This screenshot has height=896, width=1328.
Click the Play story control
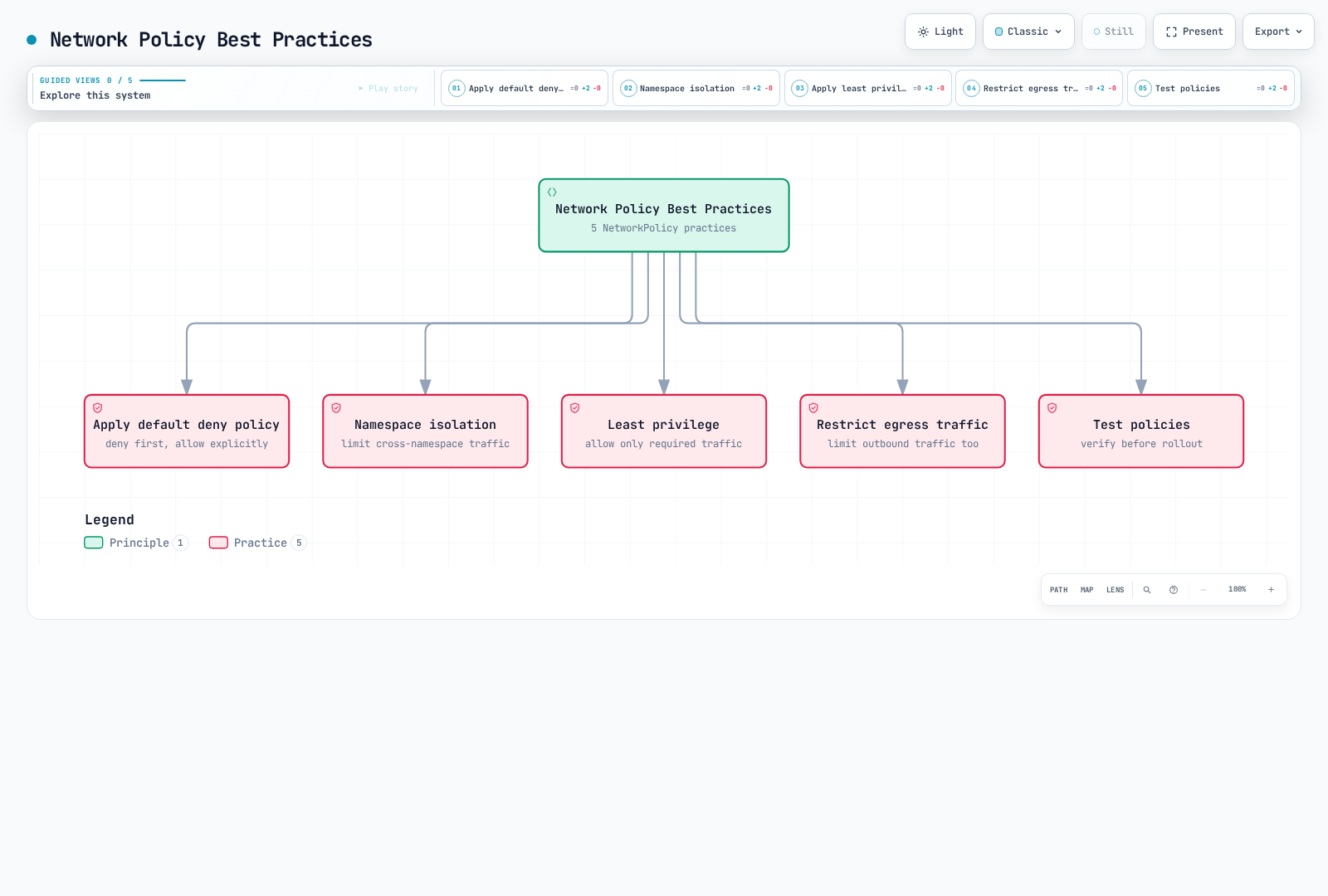point(388,88)
